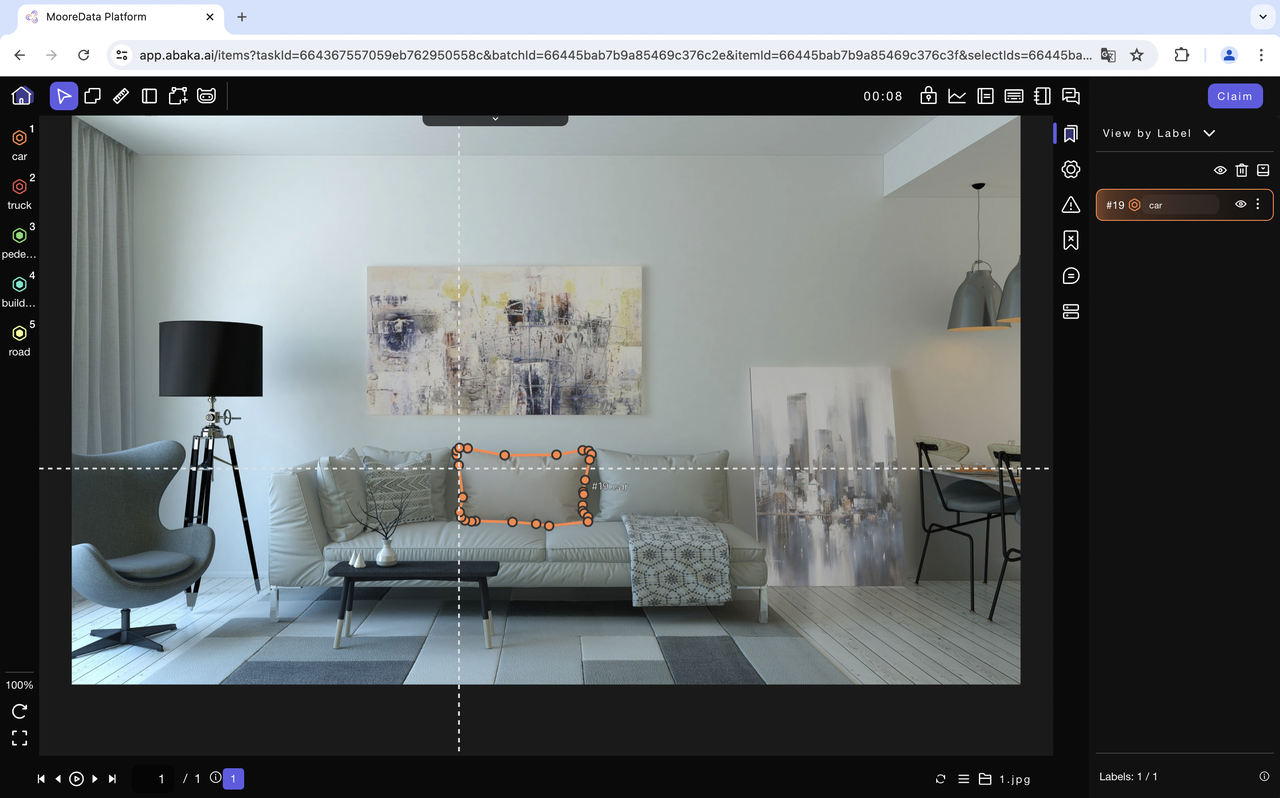Click the lock icon beside the timer
Image resolution: width=1280 pixels, height=798 pixels.
[928, 96]
